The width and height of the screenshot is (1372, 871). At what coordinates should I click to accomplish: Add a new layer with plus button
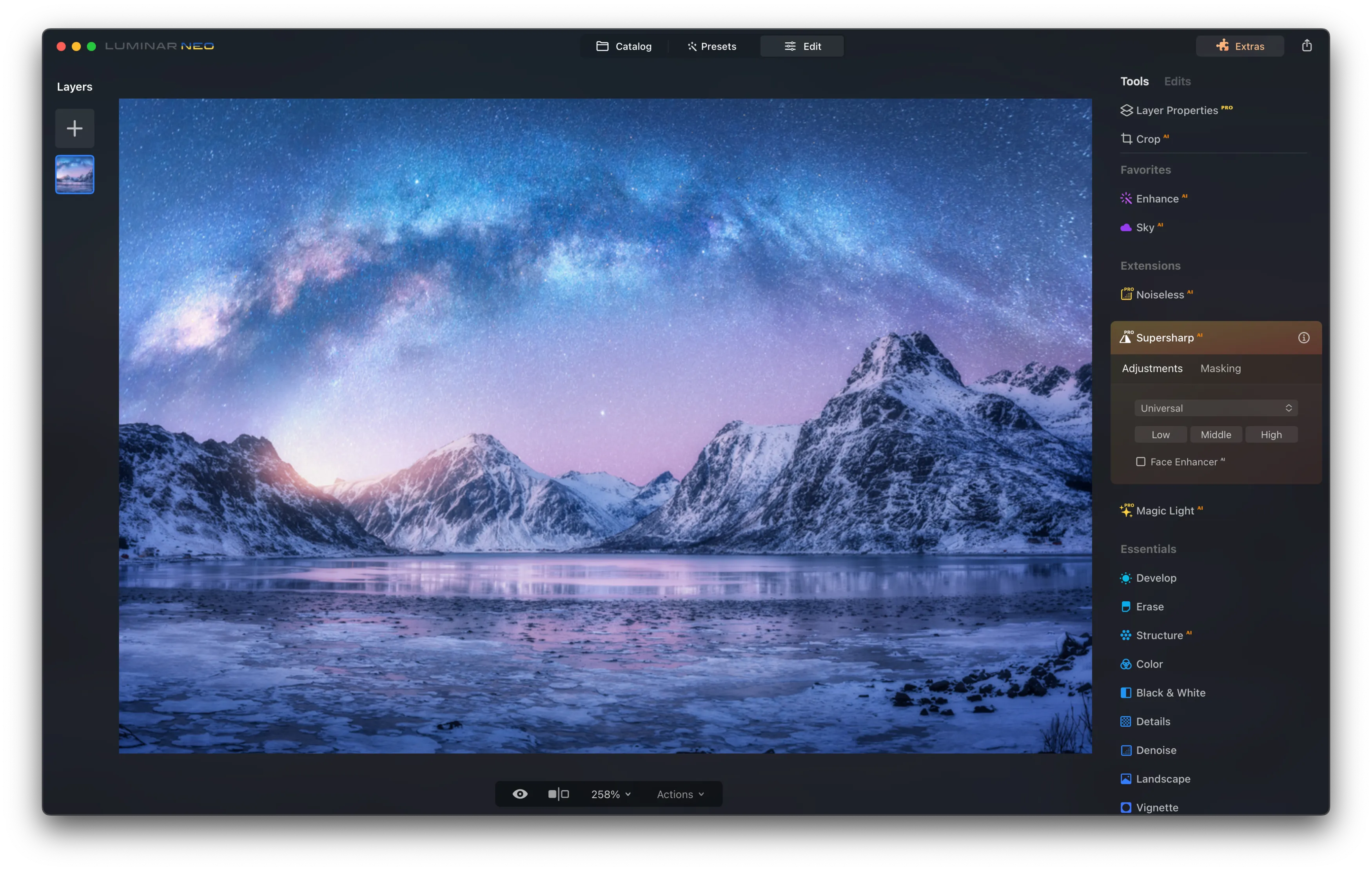(x=74, y=128)
